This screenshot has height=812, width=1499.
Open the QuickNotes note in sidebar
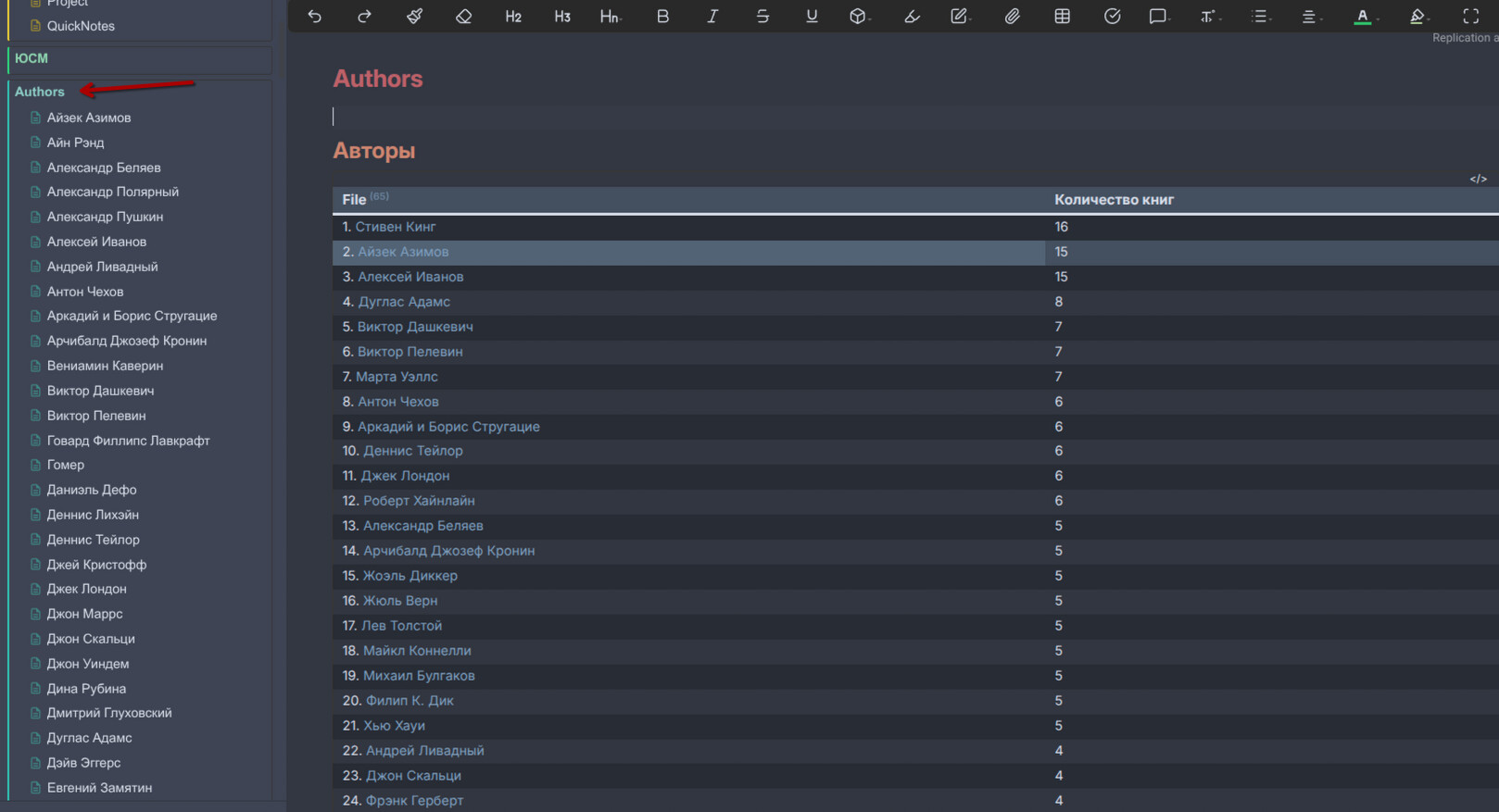pyautogui.click(x=81, y=26)
